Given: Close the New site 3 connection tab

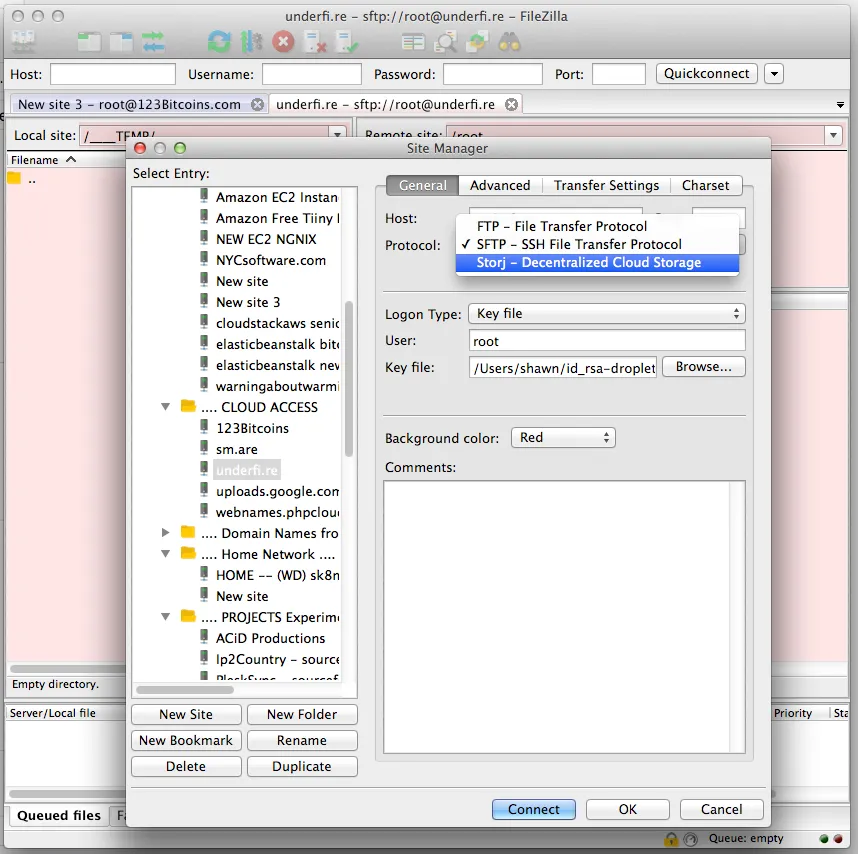Looking at the screenshot, I should (x=257, y=104).
